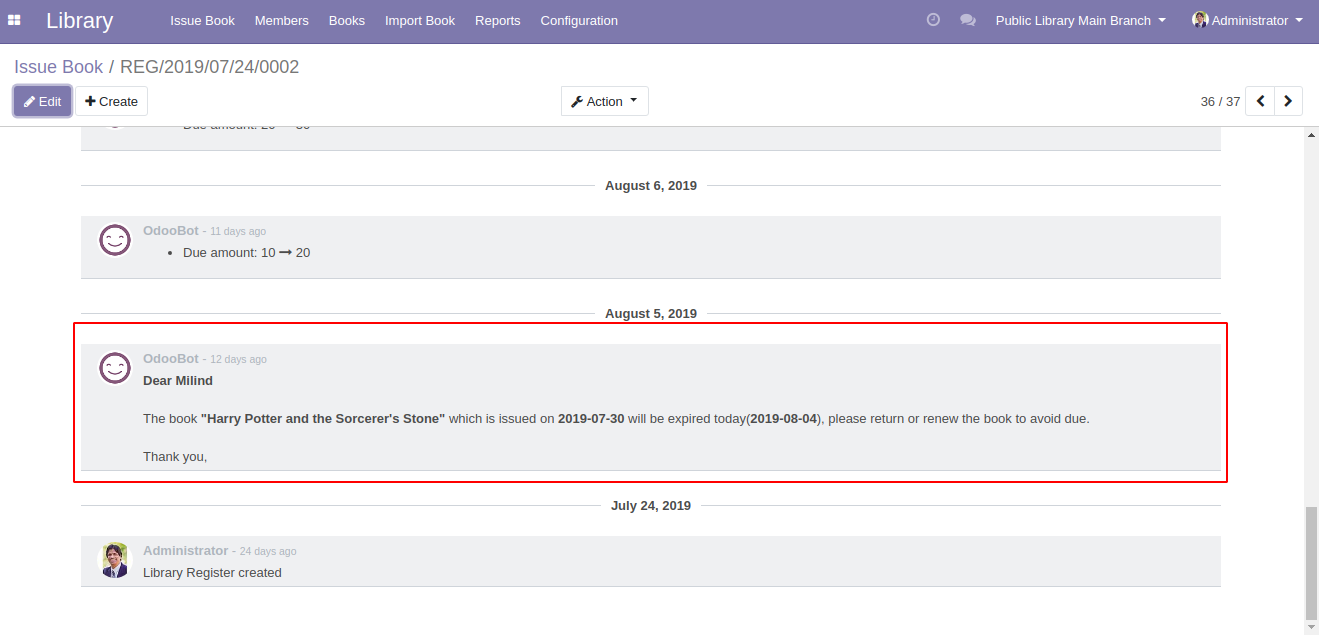This screenshot has width=1319, height=635.
Task: Click the 2019-07-30 issue date
Action: pos(591,418)
